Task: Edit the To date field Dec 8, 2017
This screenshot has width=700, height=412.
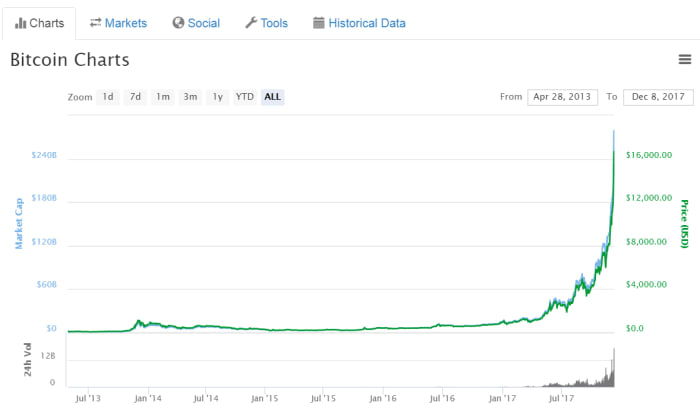Action: click(x=658, y=97)
